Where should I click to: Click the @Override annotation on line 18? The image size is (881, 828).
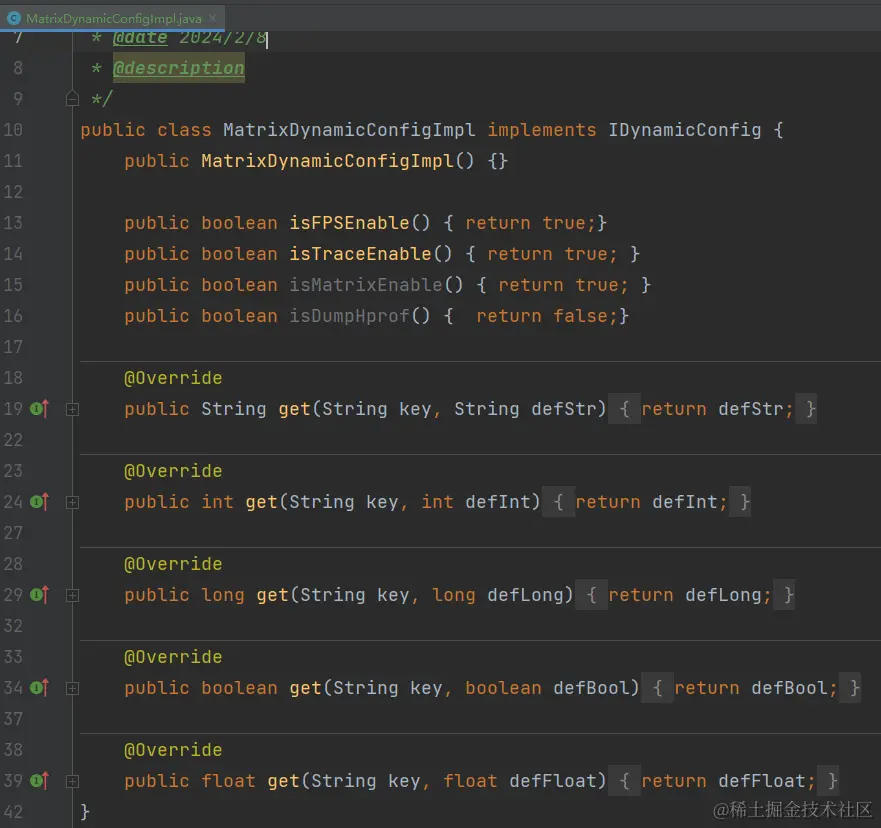pyautogui.click(x=173, y=377)
